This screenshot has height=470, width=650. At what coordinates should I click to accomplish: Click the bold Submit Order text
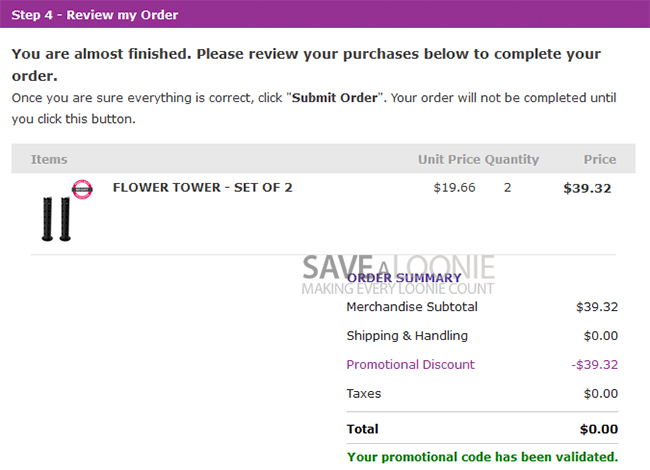[x=337, y=98]
